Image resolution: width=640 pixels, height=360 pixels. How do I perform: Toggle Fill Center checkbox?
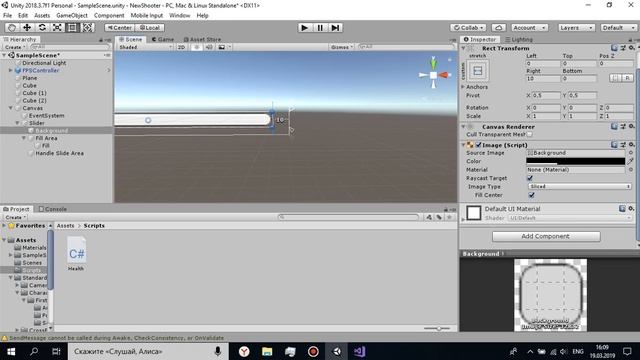point(531,195)
